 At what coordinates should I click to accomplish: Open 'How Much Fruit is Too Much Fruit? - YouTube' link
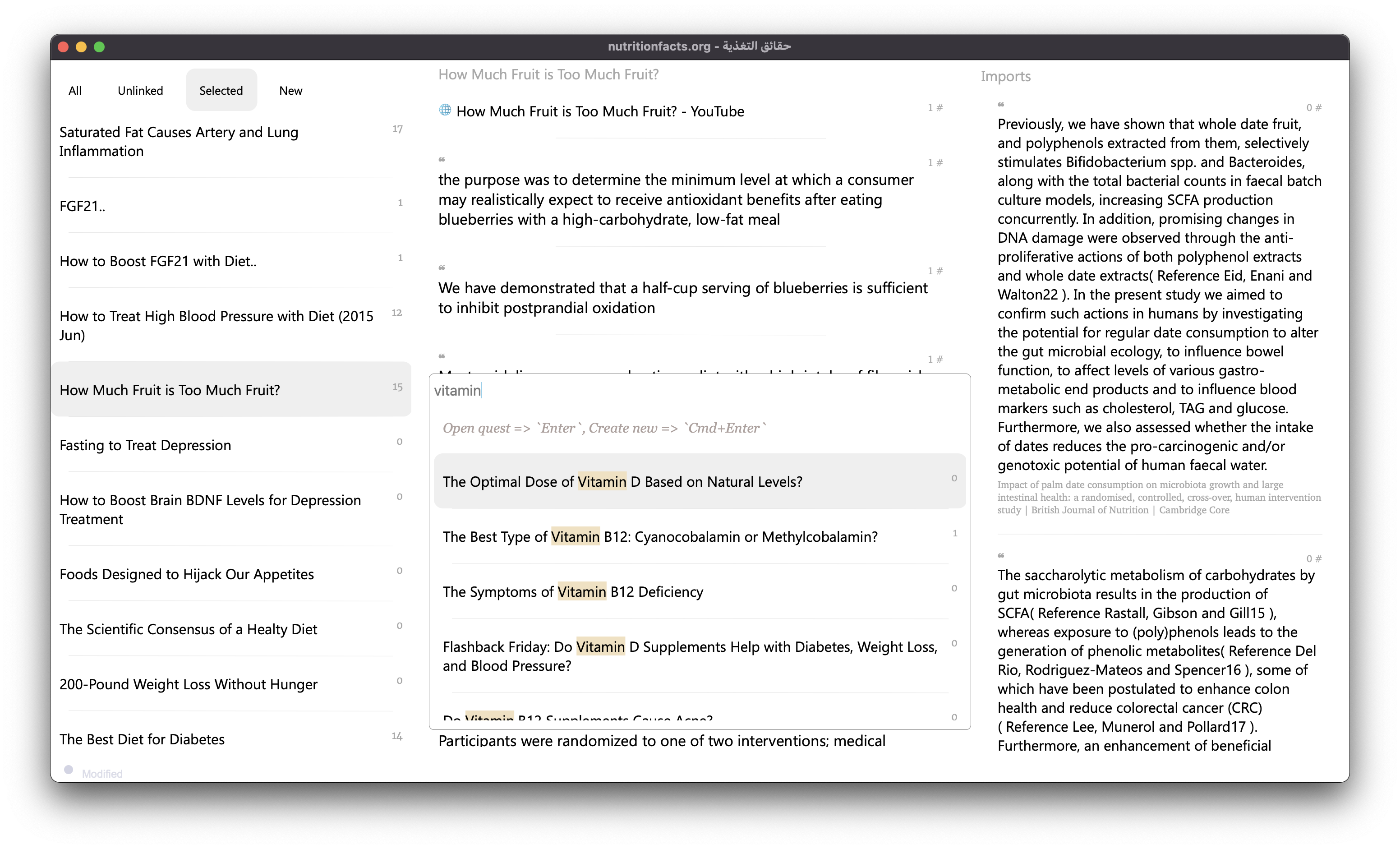pos(600,111)
